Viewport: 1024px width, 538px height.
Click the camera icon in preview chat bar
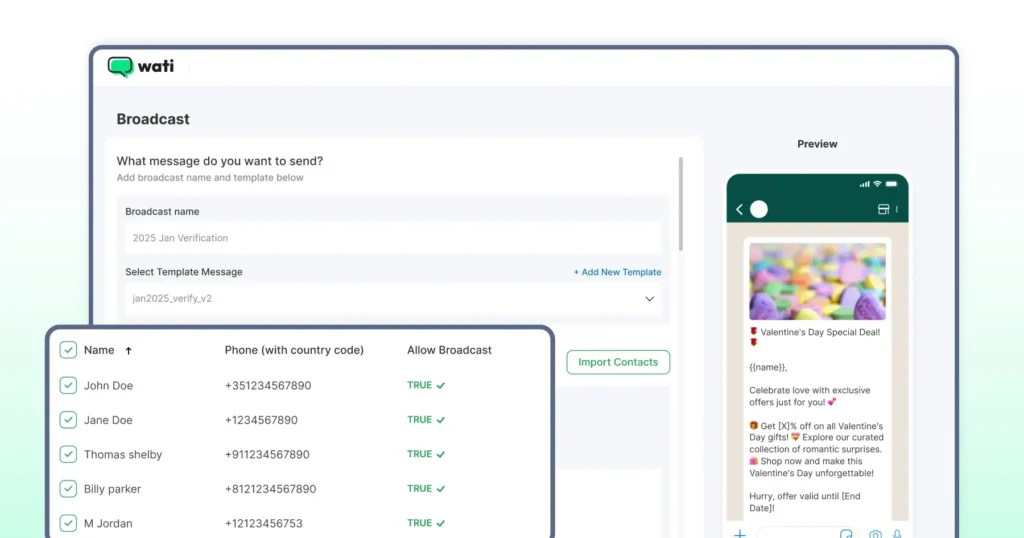(x=875, y=534)
